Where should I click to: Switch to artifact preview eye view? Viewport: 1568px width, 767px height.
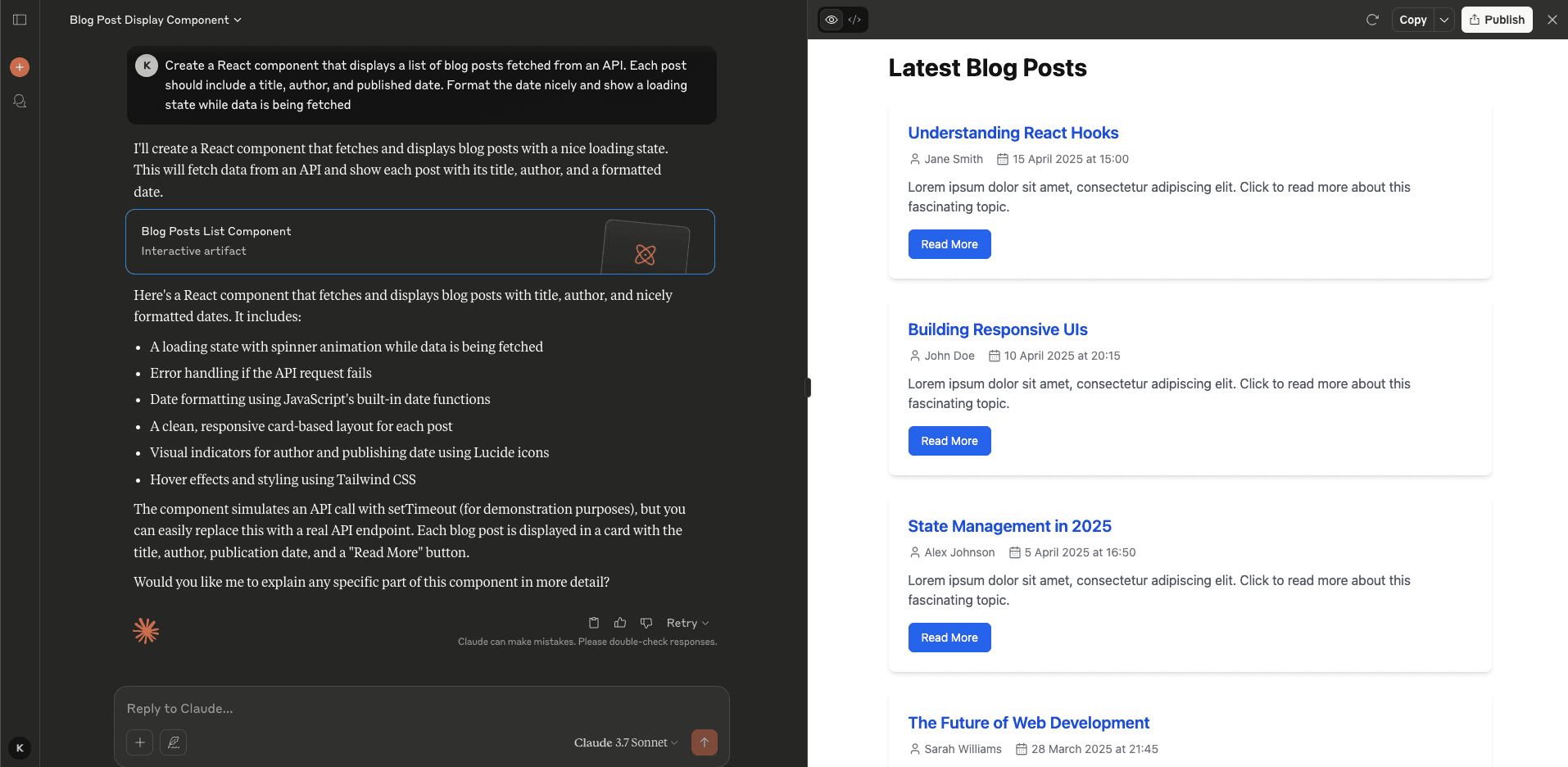(832, 20)
